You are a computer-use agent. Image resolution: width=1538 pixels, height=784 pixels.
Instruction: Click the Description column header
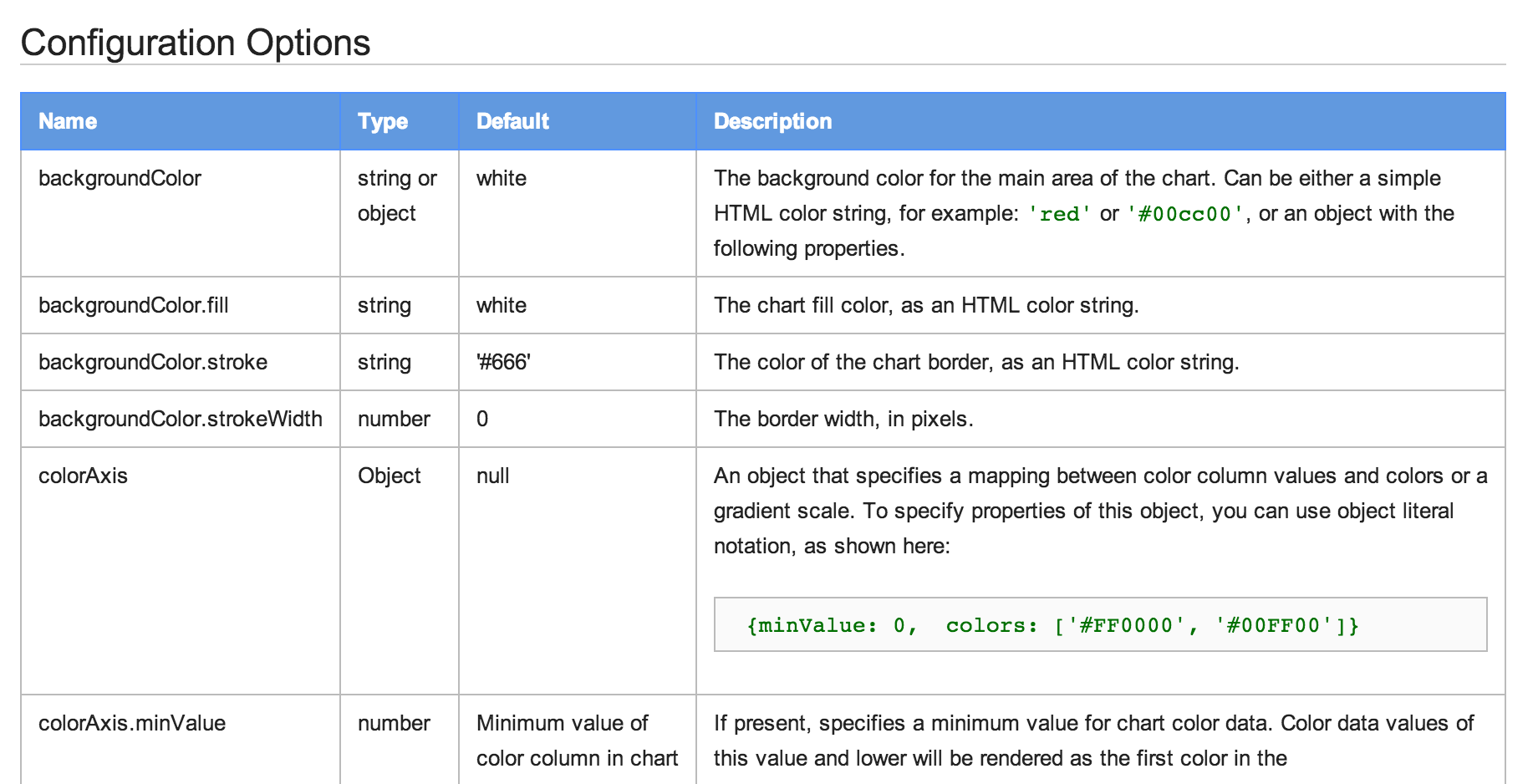[772, 121]
